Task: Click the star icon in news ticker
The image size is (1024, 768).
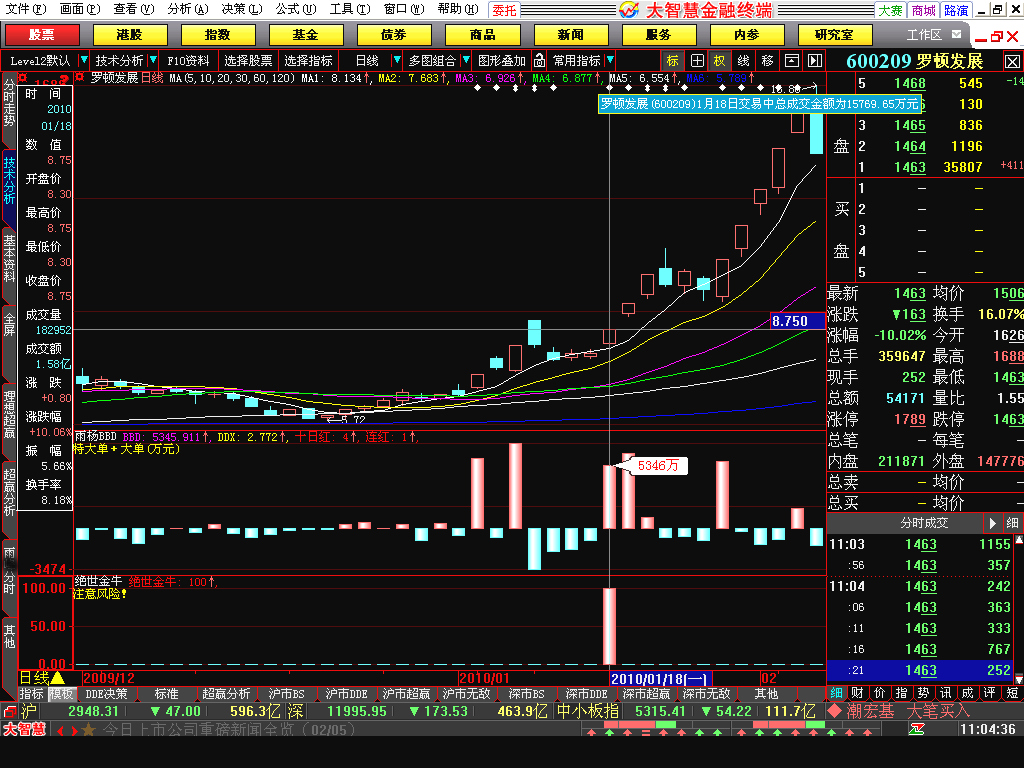Action: 88,729
